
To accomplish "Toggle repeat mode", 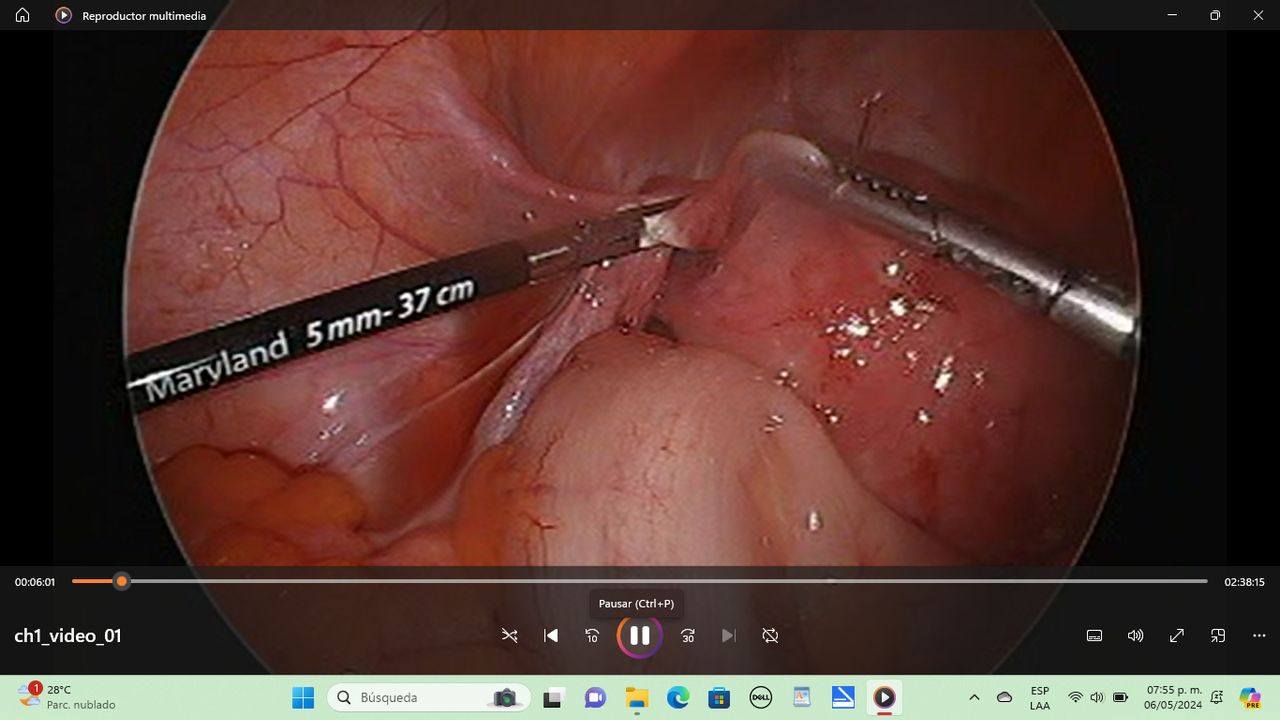I will coord(770,636).
